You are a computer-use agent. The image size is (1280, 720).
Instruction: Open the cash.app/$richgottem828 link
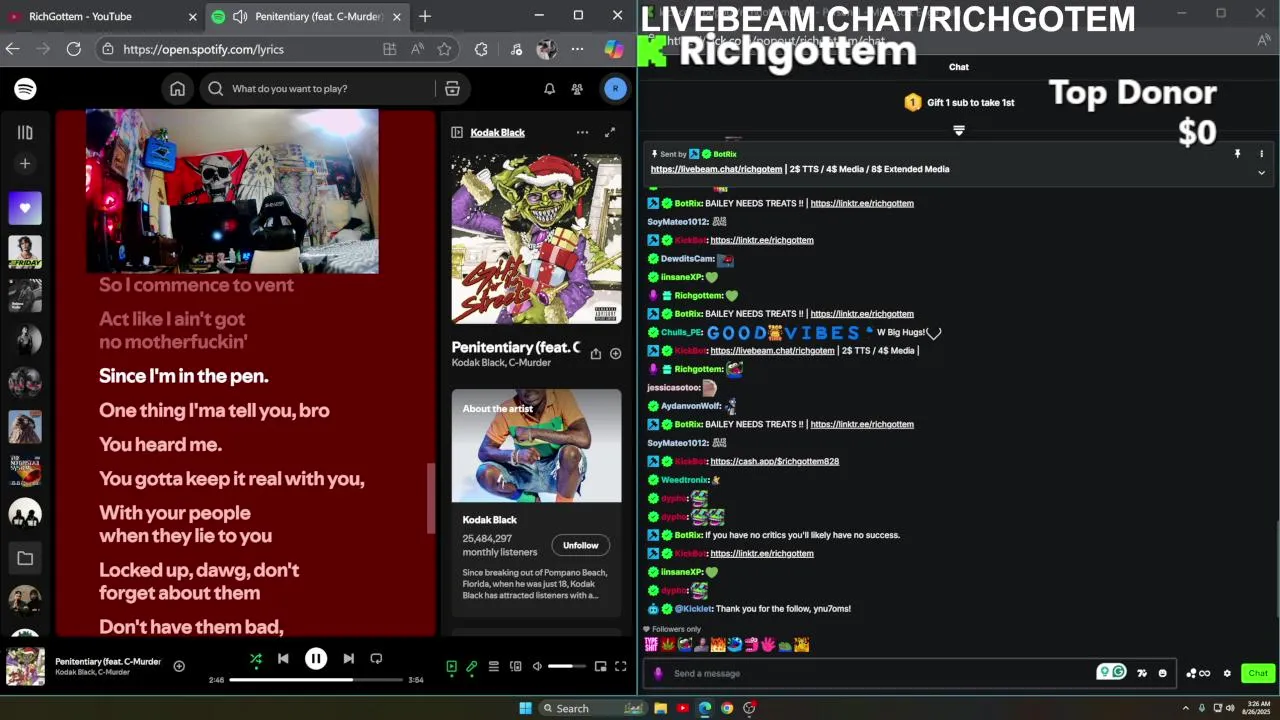(x=774, y=461)
